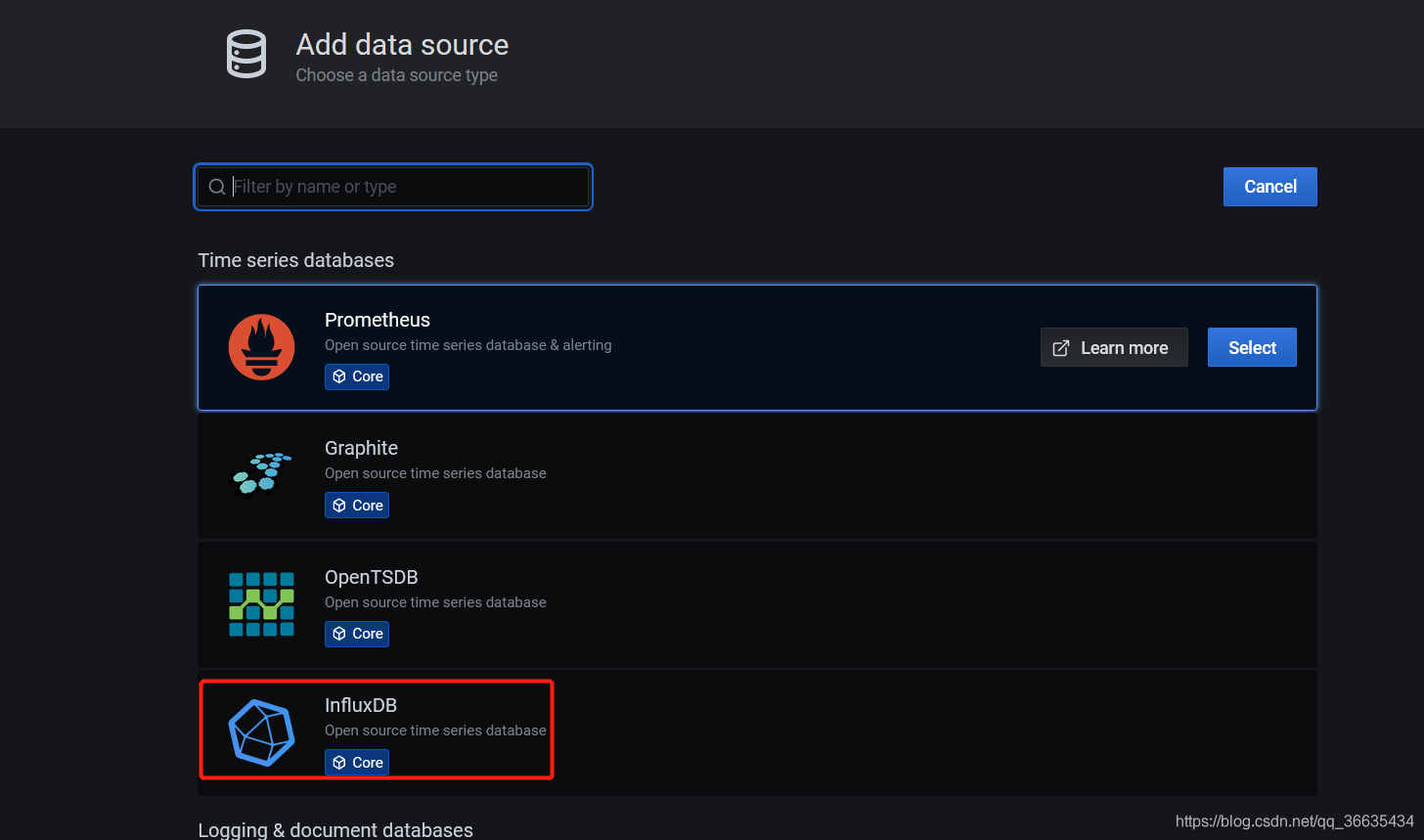Choose the Graphite title text

[361, 448]
